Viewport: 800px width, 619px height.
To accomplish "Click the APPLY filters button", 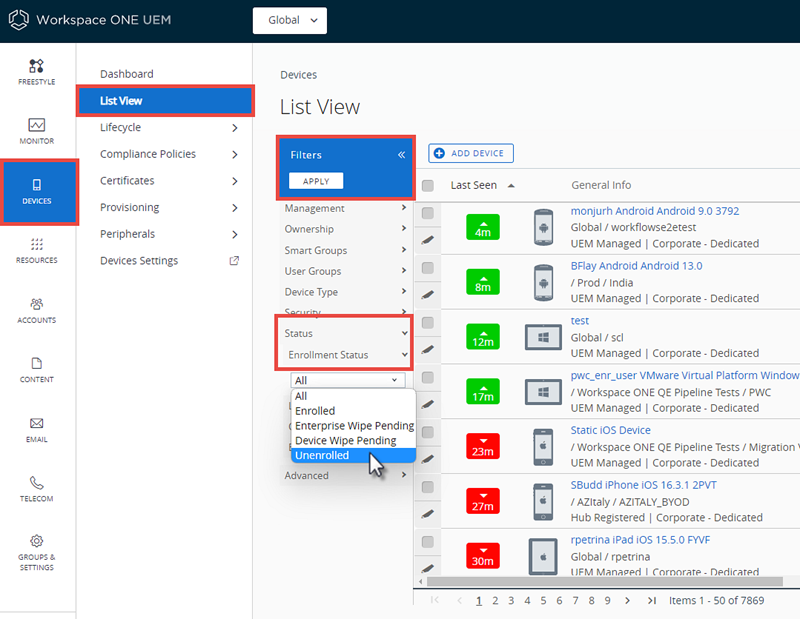I will [x=316, y=181].
